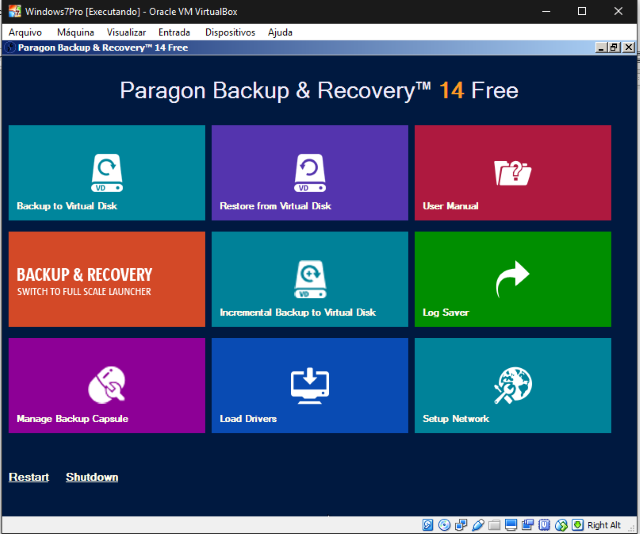Open the Ajuda menu

pyautogui.click(x=280, y=32)
